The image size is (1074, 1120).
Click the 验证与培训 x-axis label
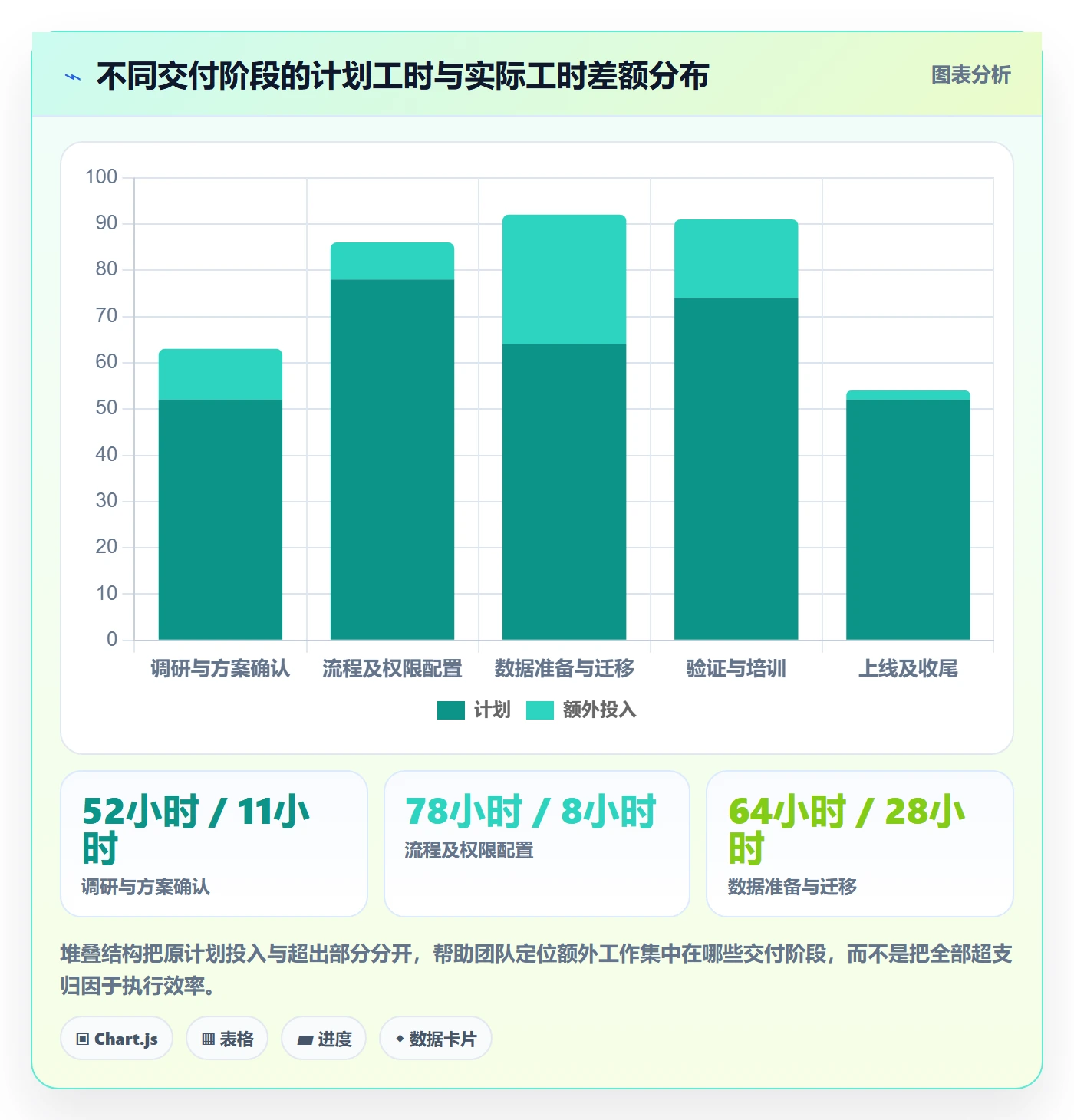736,669
